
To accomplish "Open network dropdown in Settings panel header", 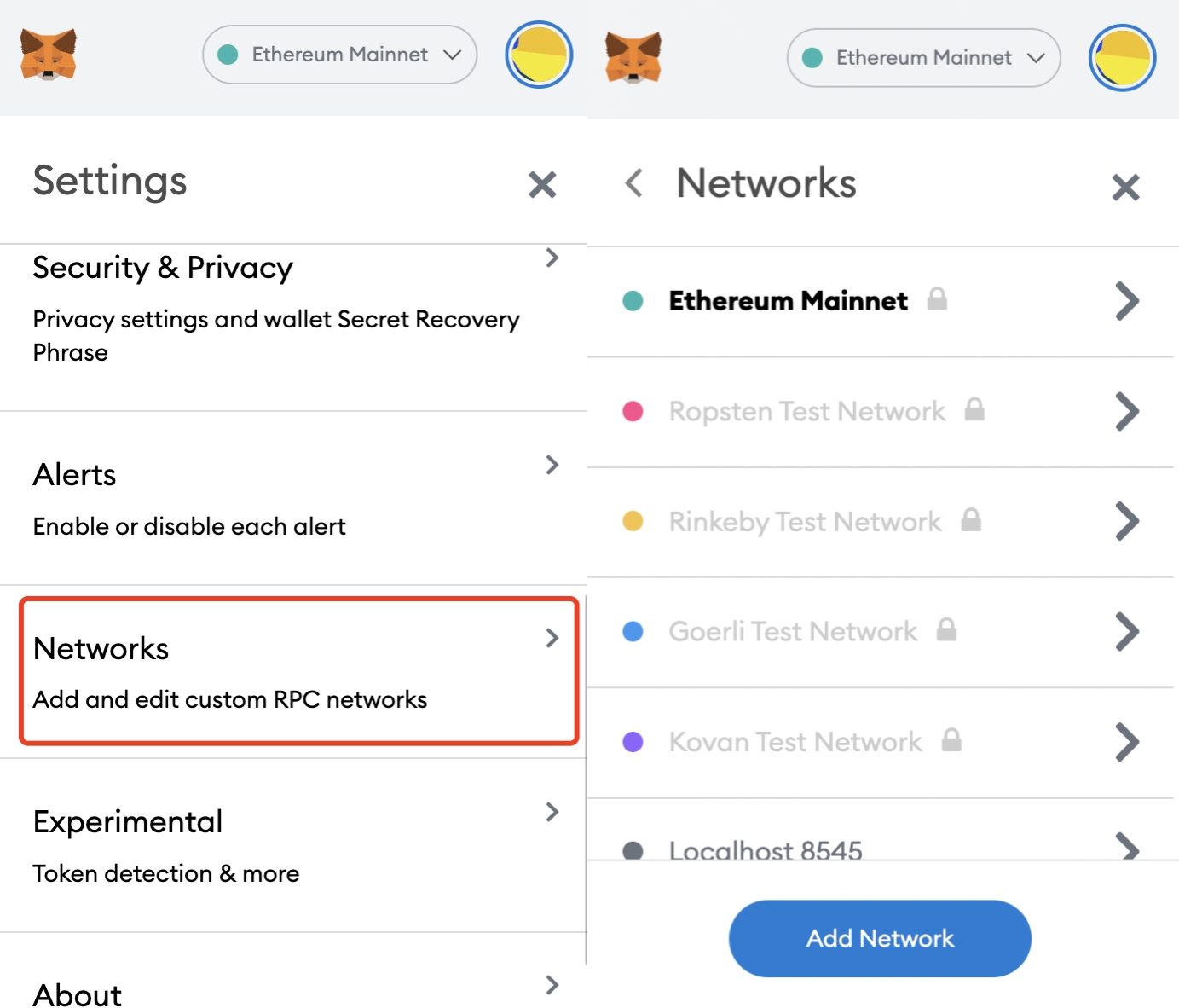I will [x=339, y=55].
